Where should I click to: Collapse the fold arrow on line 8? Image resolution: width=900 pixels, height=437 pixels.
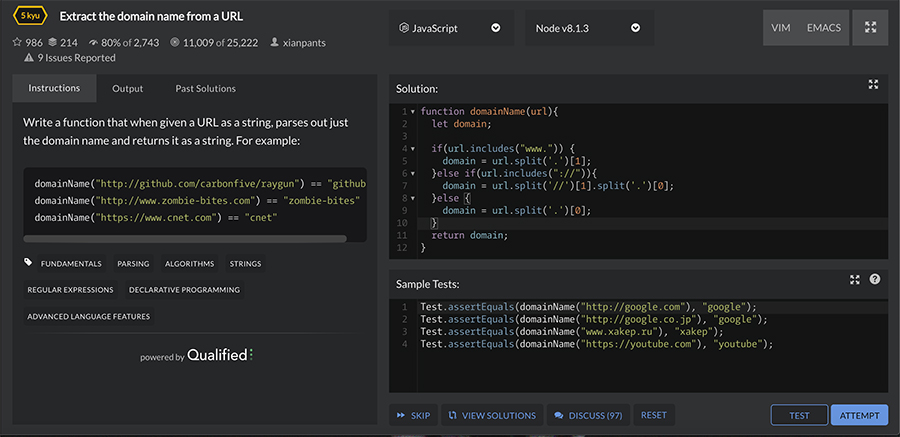pyautogui.click(x=413, y=198)
